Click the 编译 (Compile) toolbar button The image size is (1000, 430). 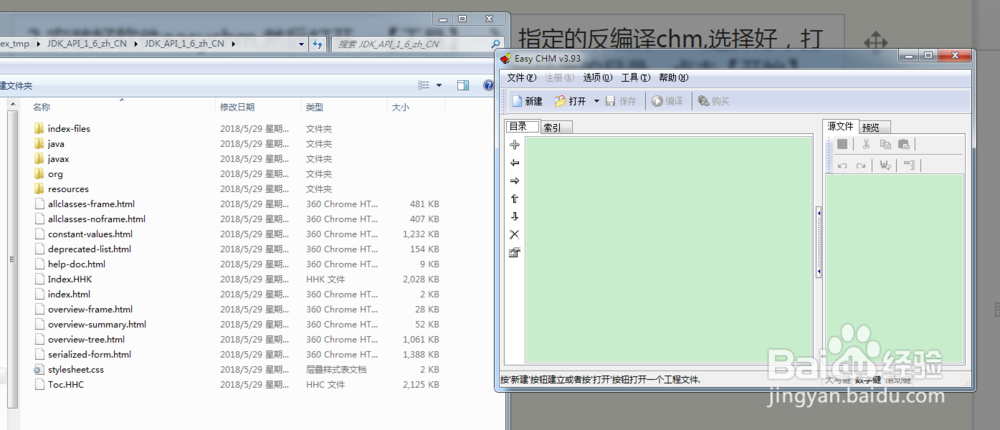pos(667,101)
